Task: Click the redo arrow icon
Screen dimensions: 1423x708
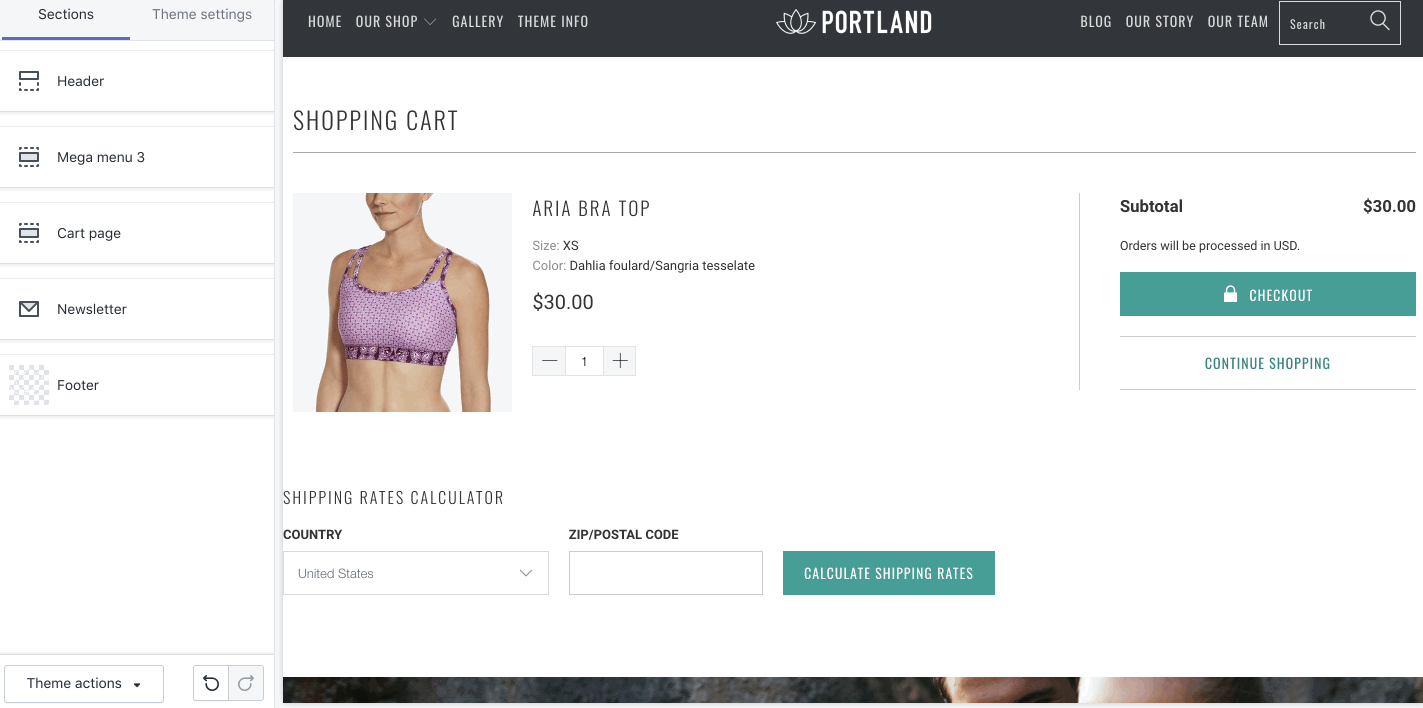Action: pos(246,684)
